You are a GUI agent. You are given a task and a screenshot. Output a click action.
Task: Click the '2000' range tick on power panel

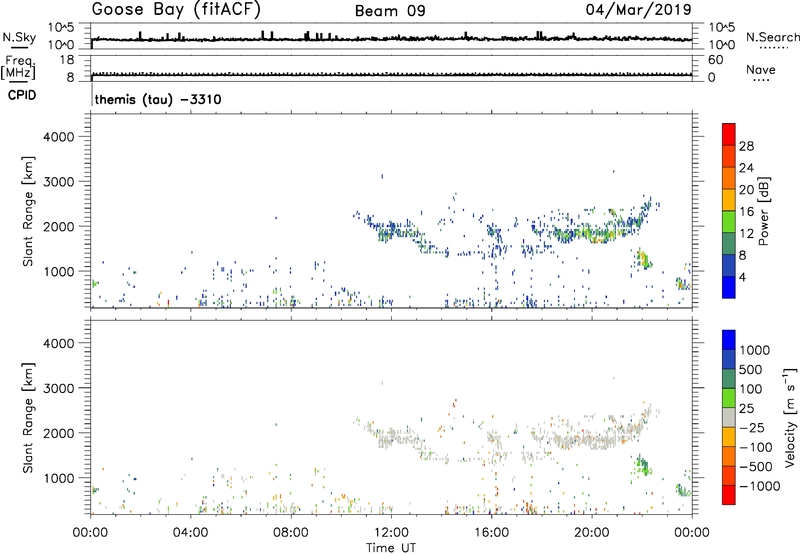tap(59, 226)
